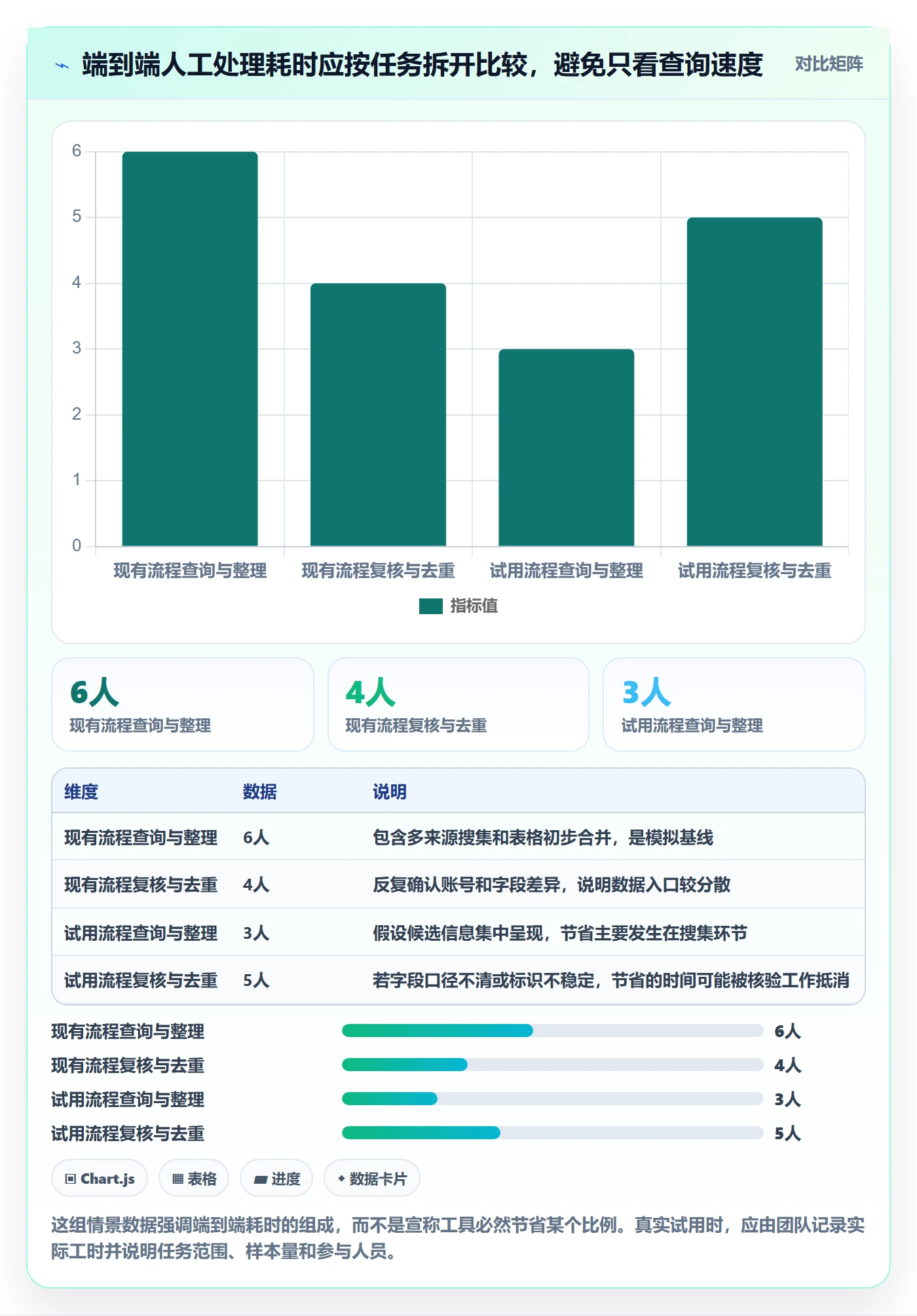Click the footnote paragraph starting 这组情景数据
Screen dimensions: 917x1316
pos(458,1238)
